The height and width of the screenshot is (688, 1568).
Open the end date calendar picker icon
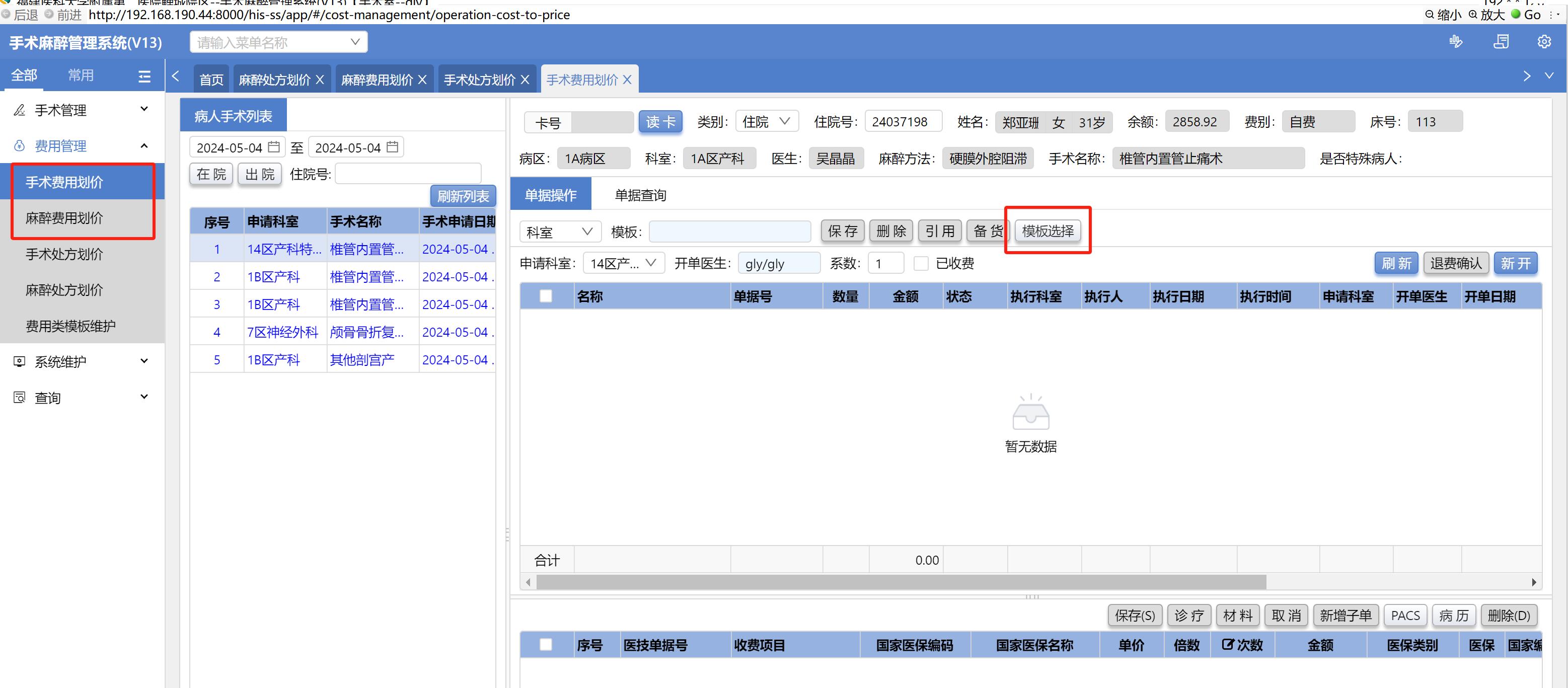click(x=393, y=147)
